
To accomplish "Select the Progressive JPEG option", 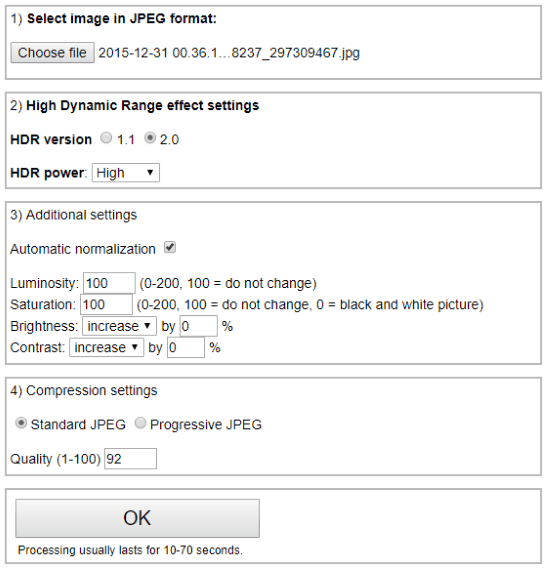I will point(140,424).
